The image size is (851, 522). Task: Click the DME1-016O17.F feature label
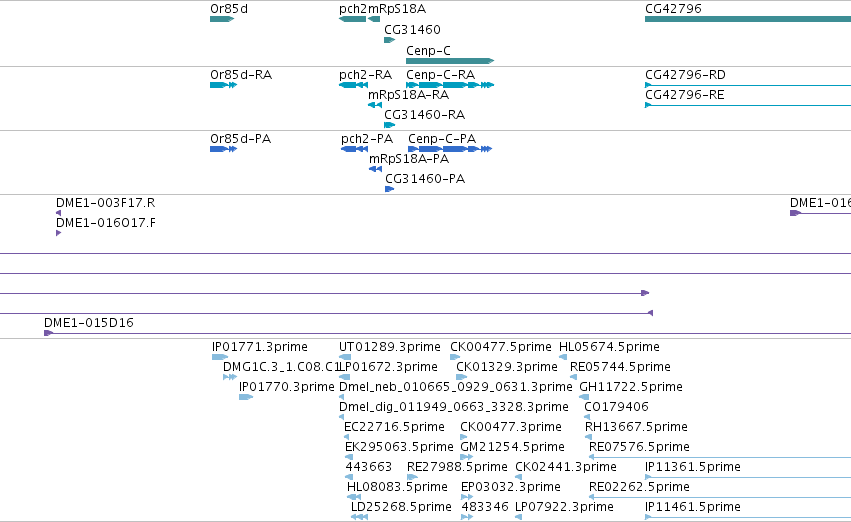[105, 223]
